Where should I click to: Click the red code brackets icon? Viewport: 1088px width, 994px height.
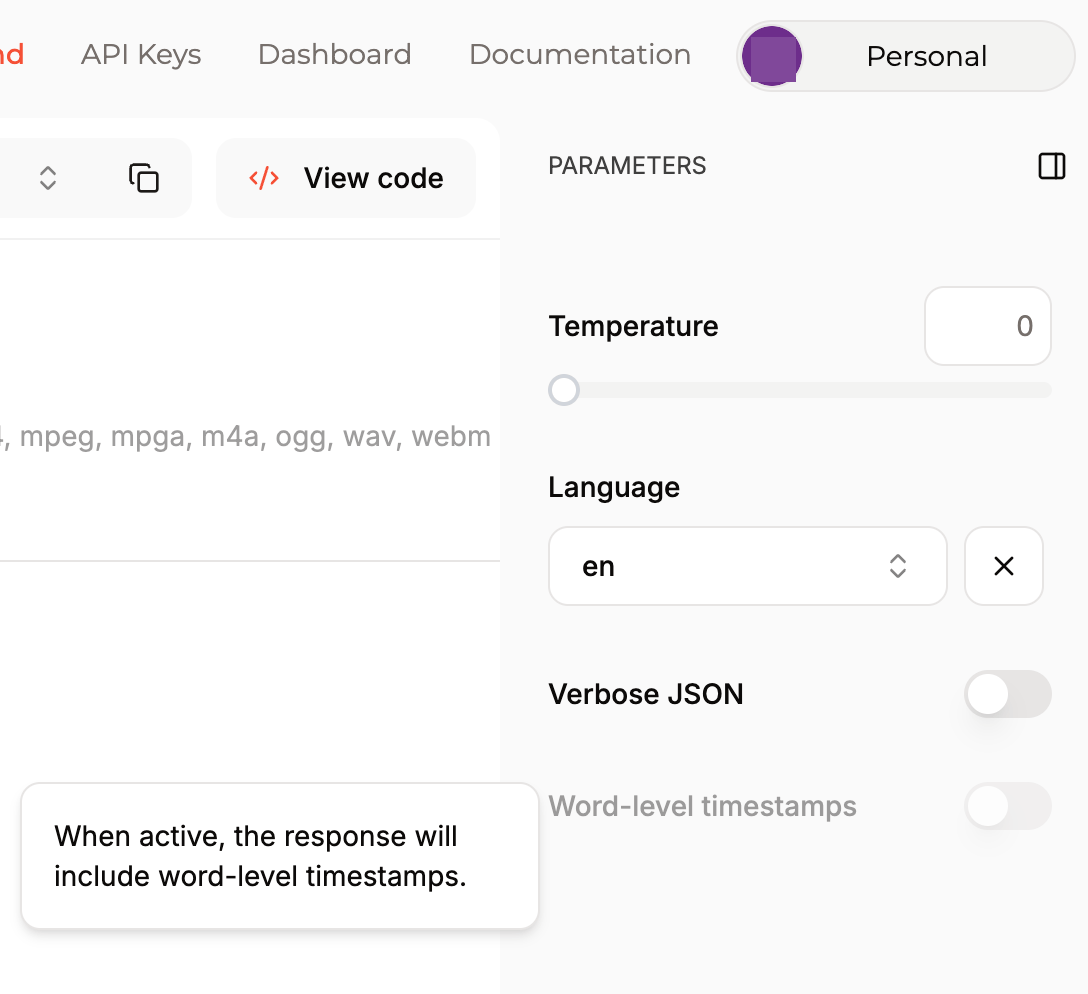[264, 178]
